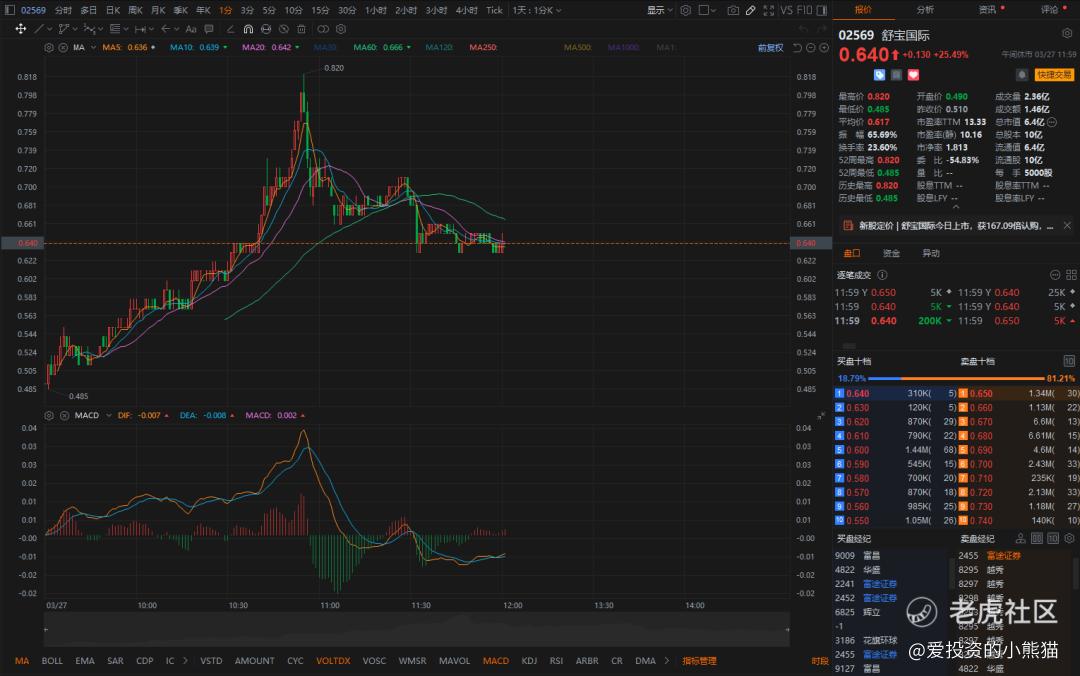Toggle hide drawings eye icon
The height and width of the screenshot is (676, 1080).
click(x=284, y=29)
